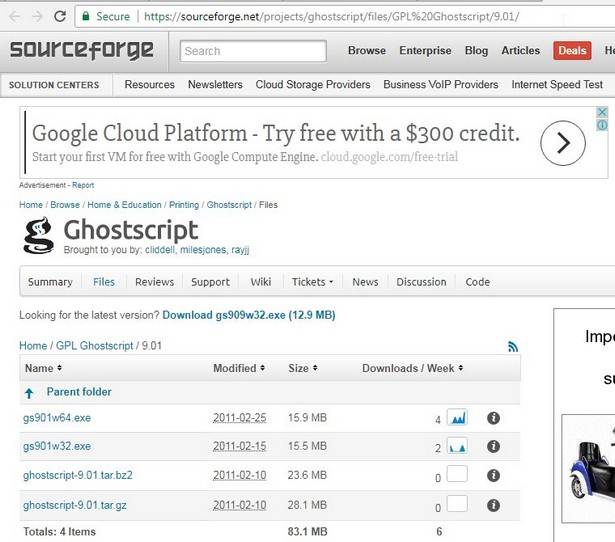Download ghostscript-9.01.tar.bz2 file
615x542 pixels.
78,475
